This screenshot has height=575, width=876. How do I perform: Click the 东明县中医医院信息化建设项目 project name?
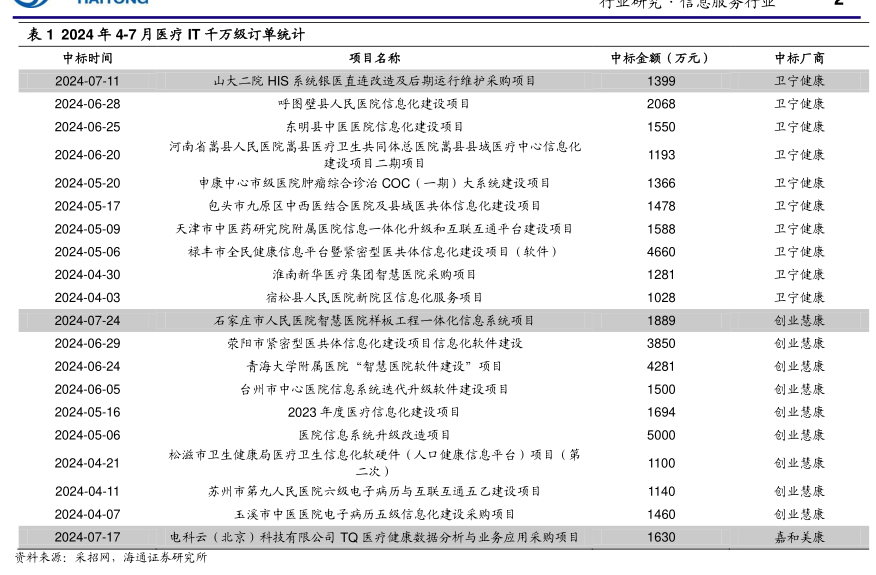374,127
